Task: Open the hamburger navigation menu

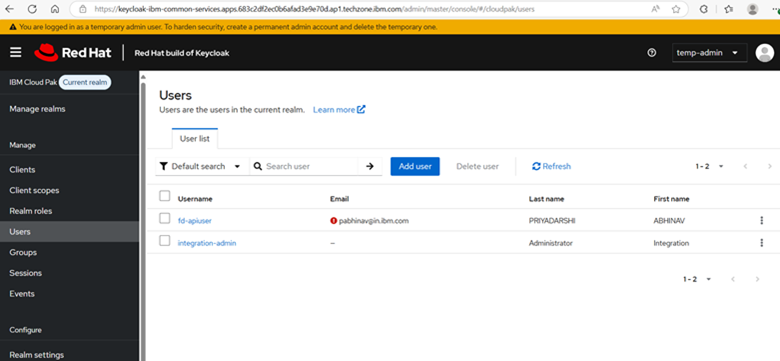Action: [16, 52]
